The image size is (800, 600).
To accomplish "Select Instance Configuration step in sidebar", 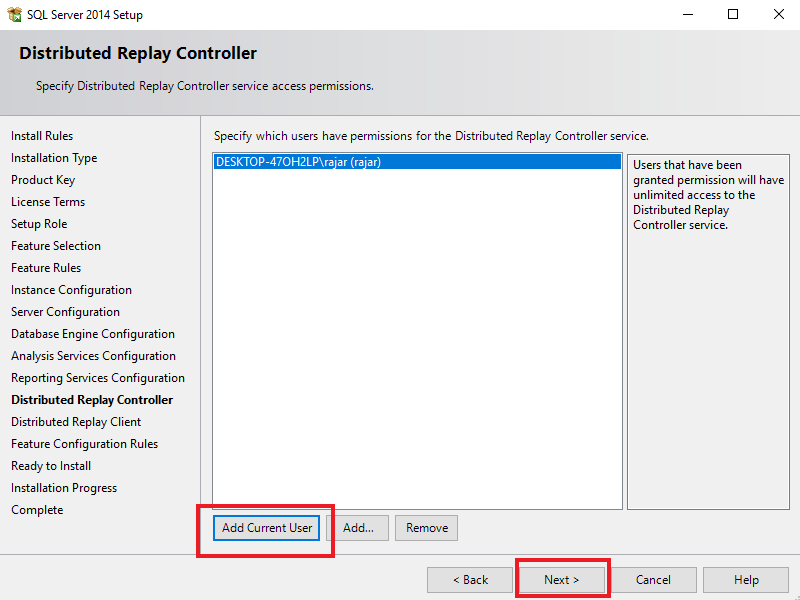I will point(71,290).
